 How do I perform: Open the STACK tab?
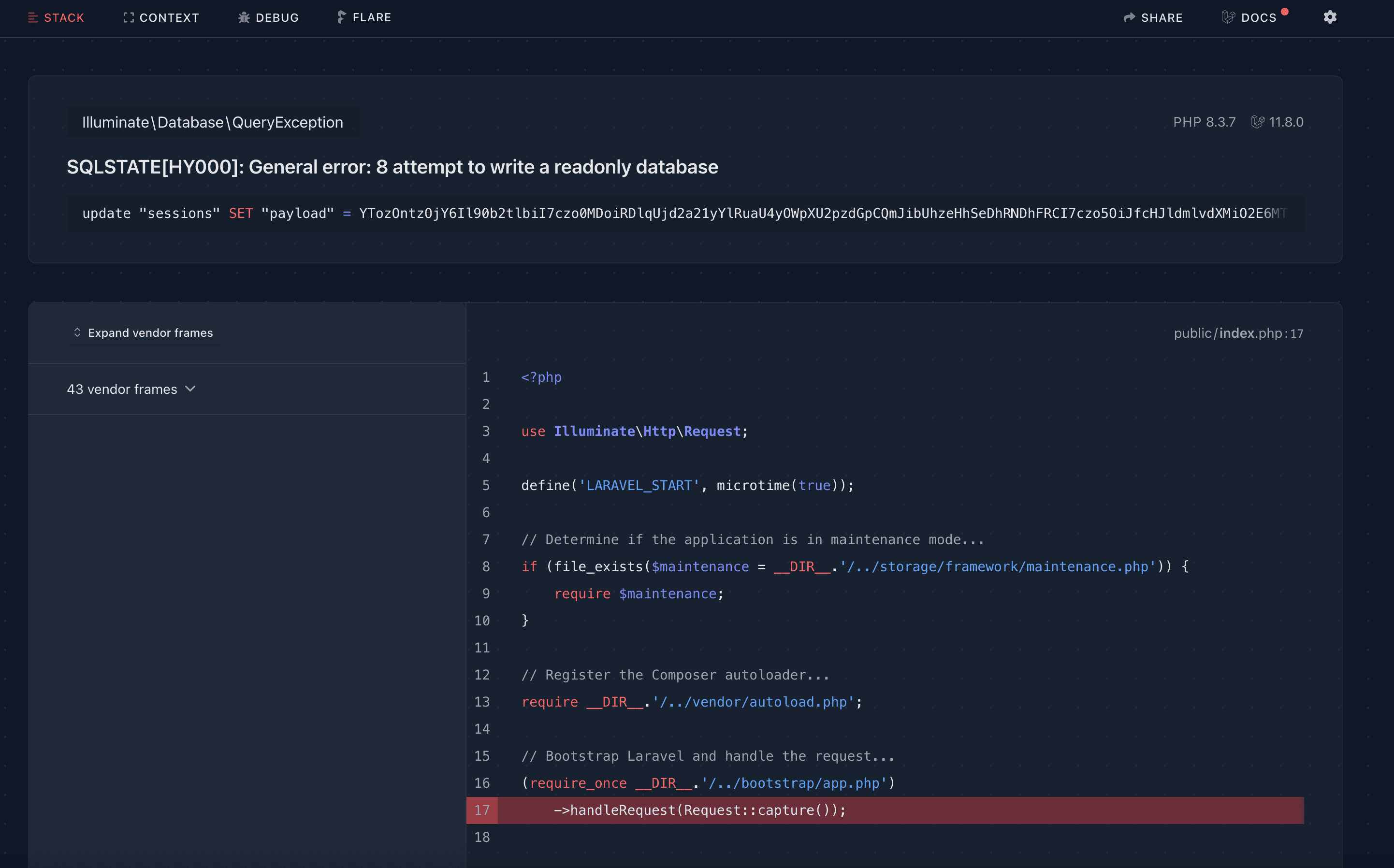(56, 18)
